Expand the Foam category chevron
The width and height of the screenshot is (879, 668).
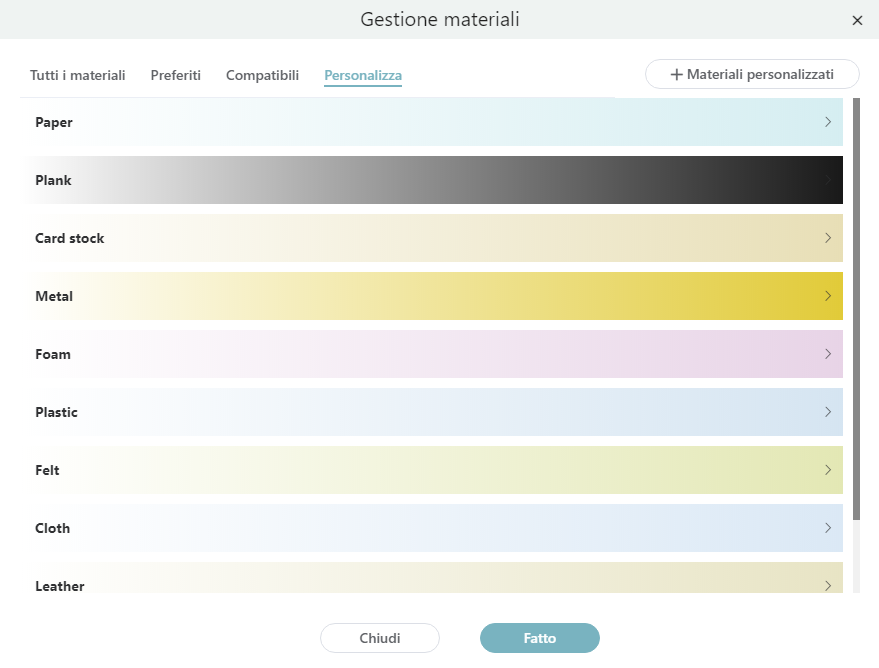828,354
